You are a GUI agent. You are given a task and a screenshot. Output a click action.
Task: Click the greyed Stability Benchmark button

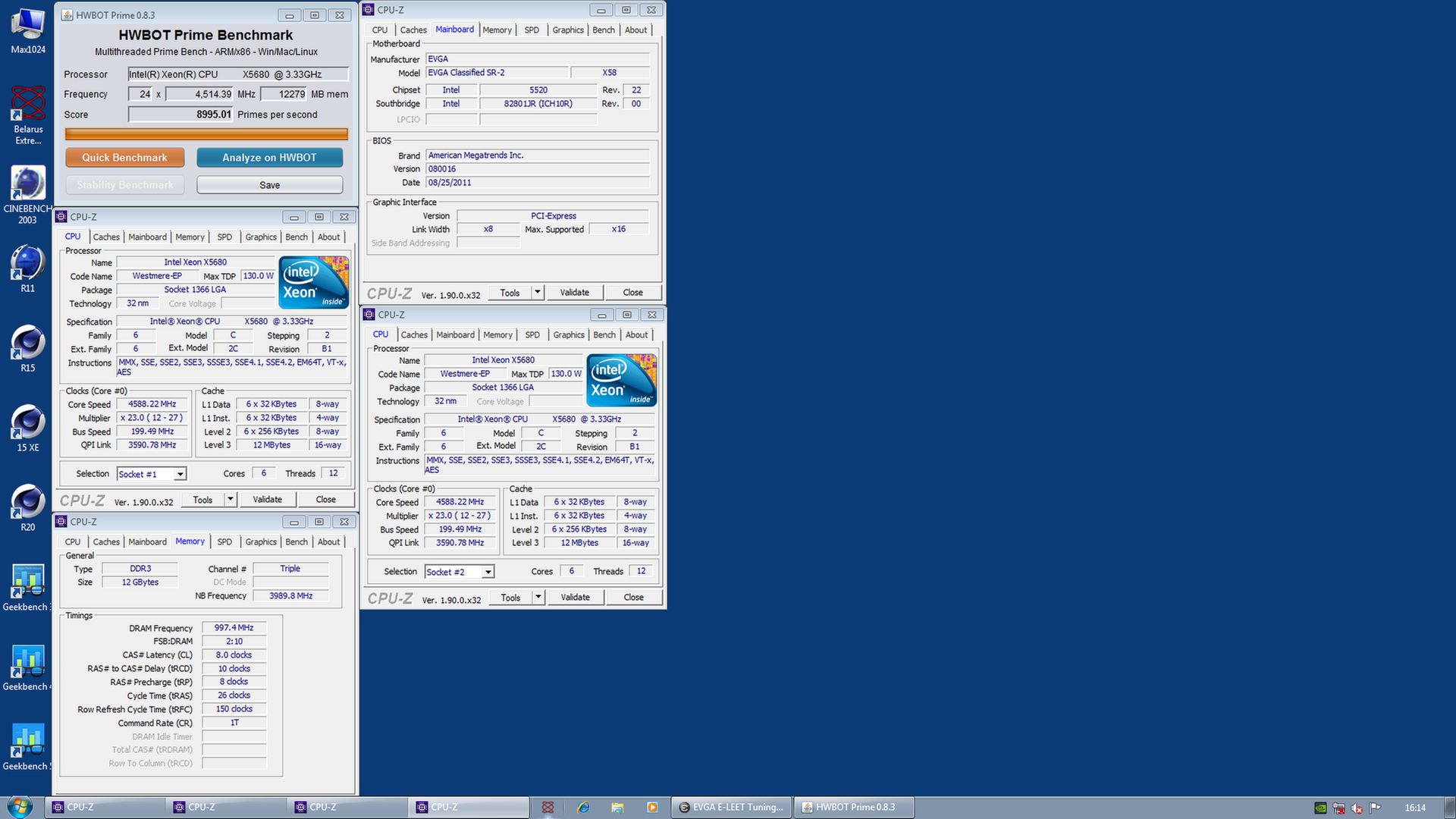click(124, 185)
